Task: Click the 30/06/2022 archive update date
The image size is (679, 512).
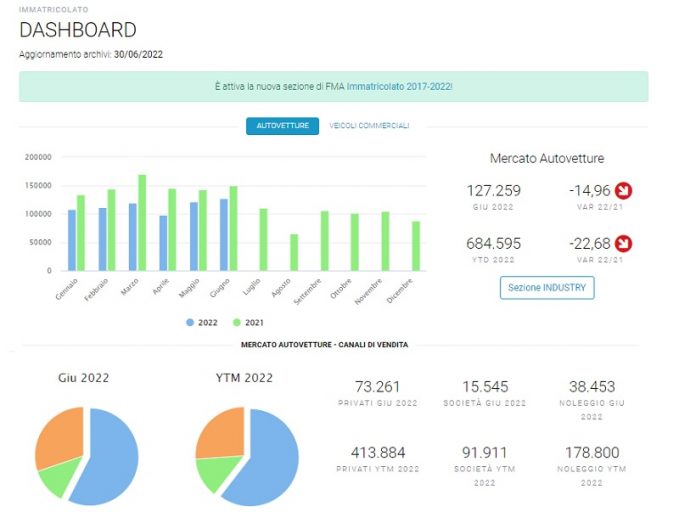Action: tap(139, 55)
